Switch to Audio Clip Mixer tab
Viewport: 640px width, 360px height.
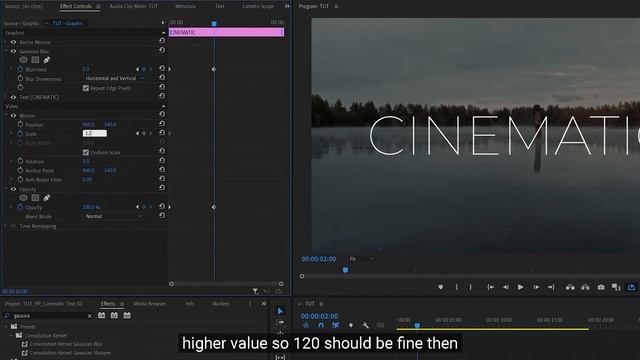[x=133, y=6]
